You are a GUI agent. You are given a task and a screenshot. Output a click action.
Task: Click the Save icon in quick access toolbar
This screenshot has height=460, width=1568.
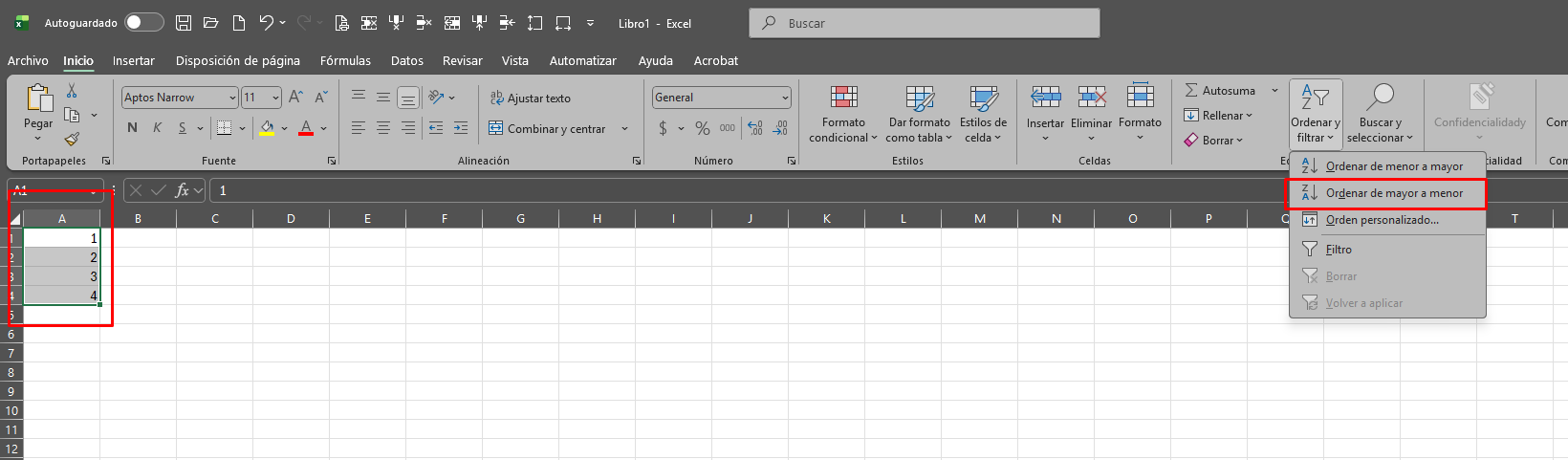click(x=184, y=23)
